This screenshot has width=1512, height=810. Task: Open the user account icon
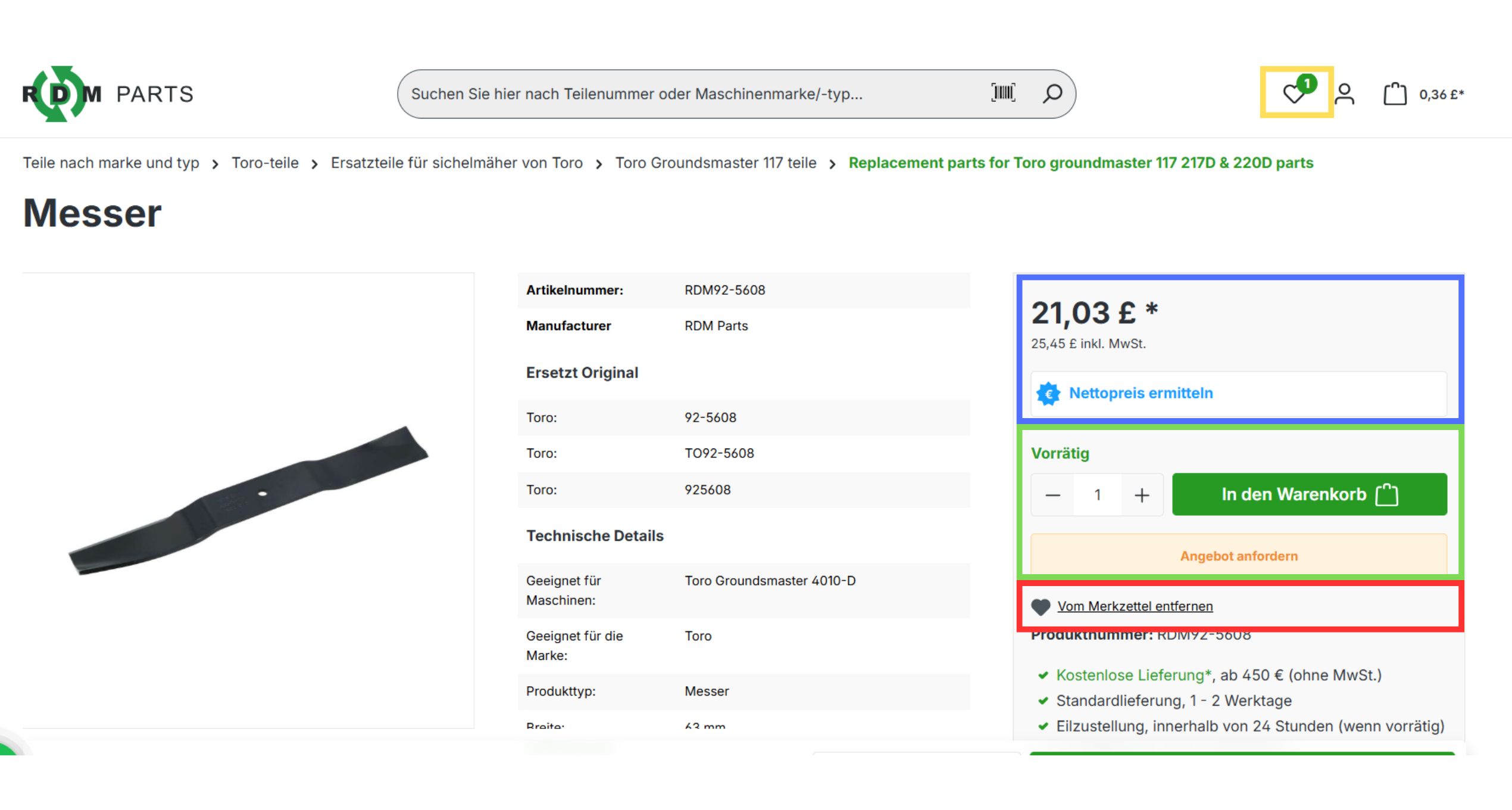pyautogui.click(x=1345, y=94)
